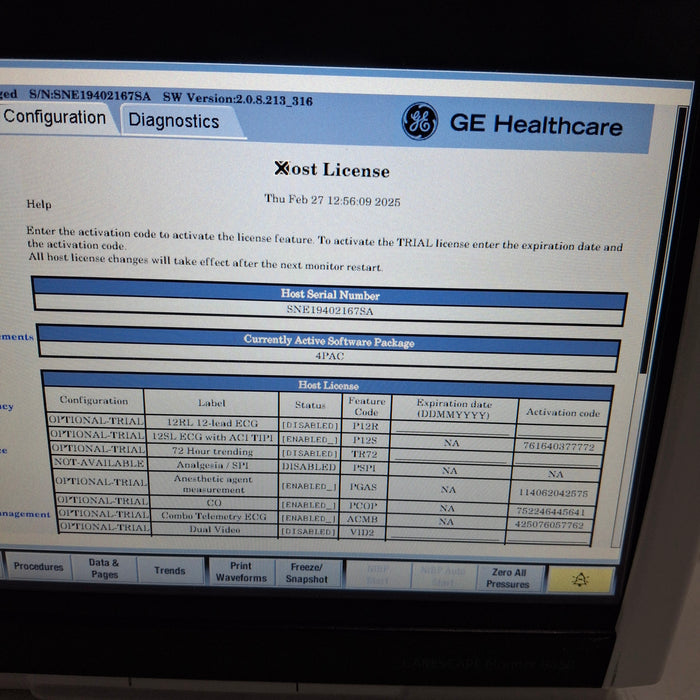The image size is (700, 700).
Task: Click Print Waveforms button
Action: tap(241, 572)
